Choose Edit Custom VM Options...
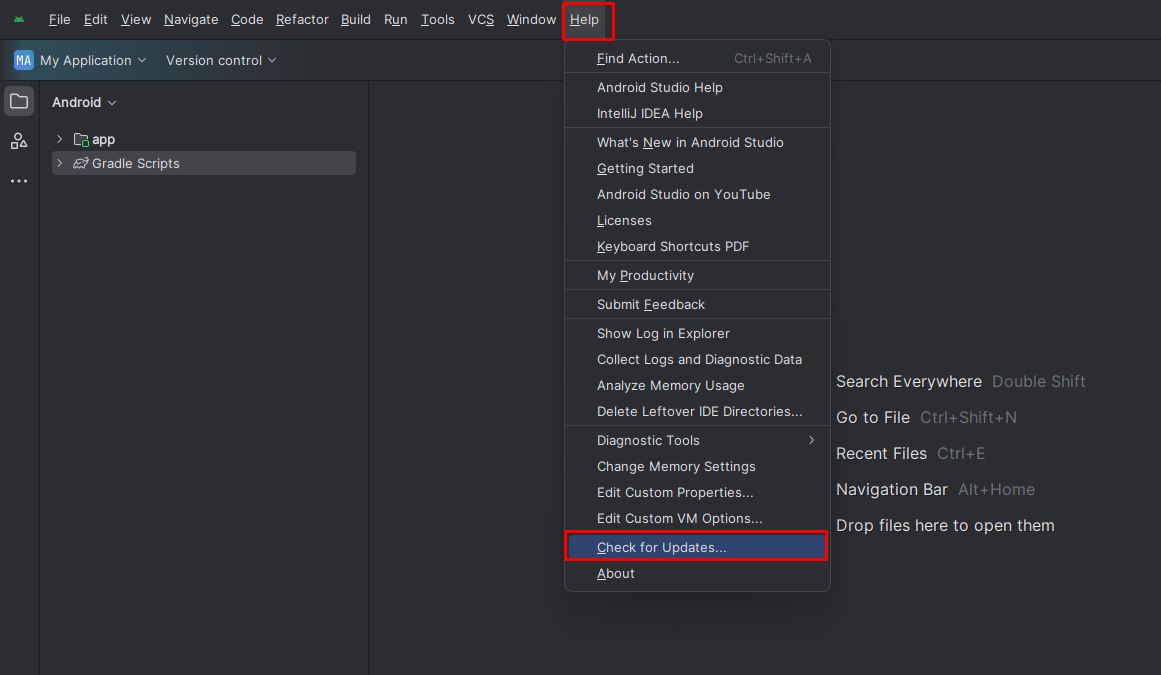1161x675 pixels. click(x=697, y=518)
